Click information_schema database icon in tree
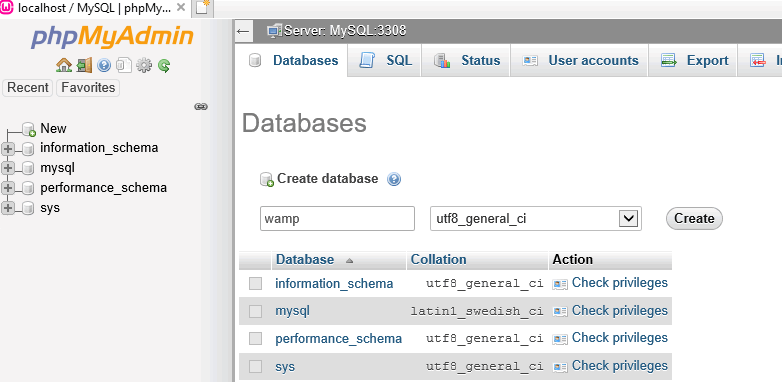The width and height of the screenshot is (782, 382). click(x=28, y=149)
